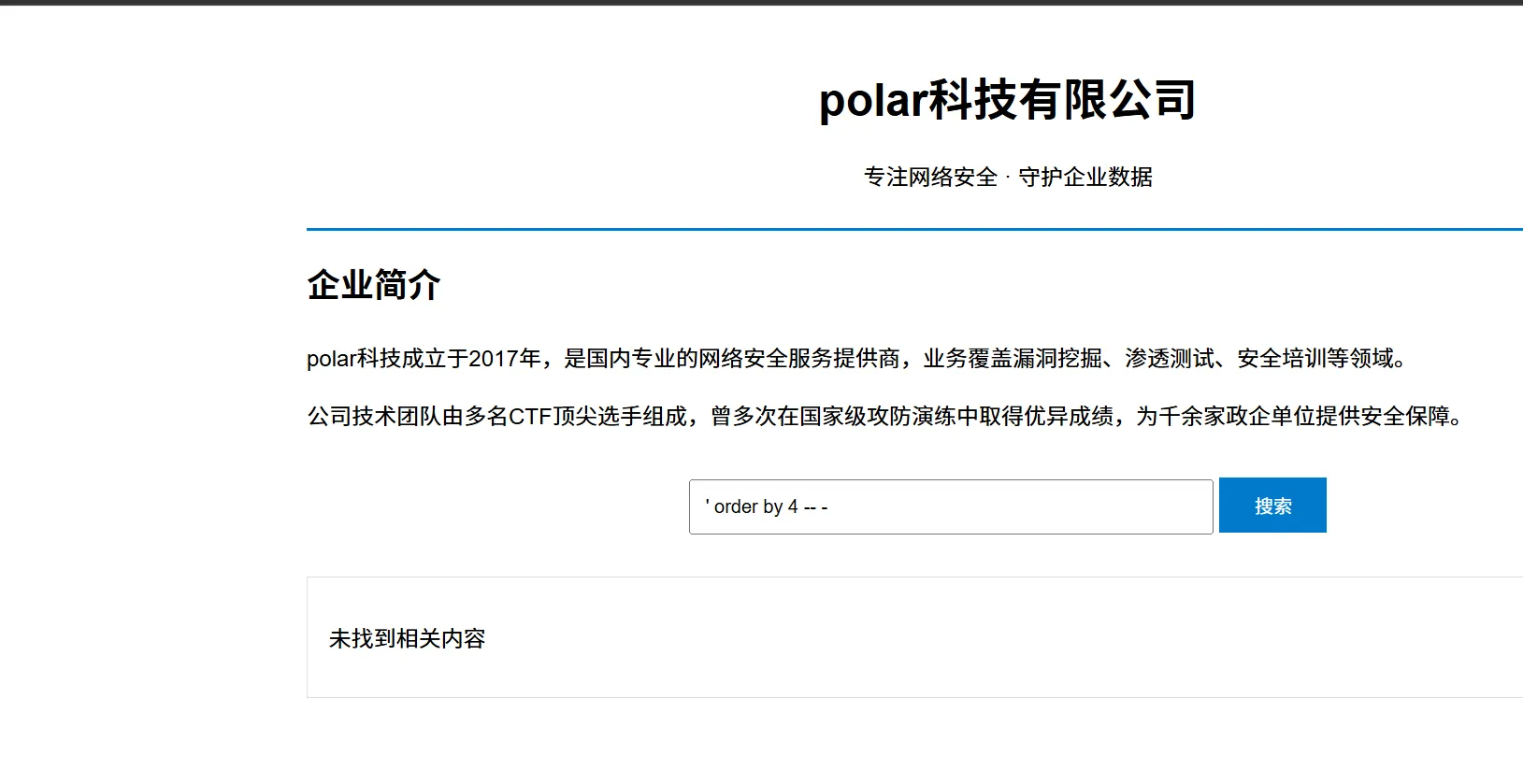Screen dimensions: 1523x784
Task: Focus the search field containing ' order by 4
Action: tap(951, 506)
